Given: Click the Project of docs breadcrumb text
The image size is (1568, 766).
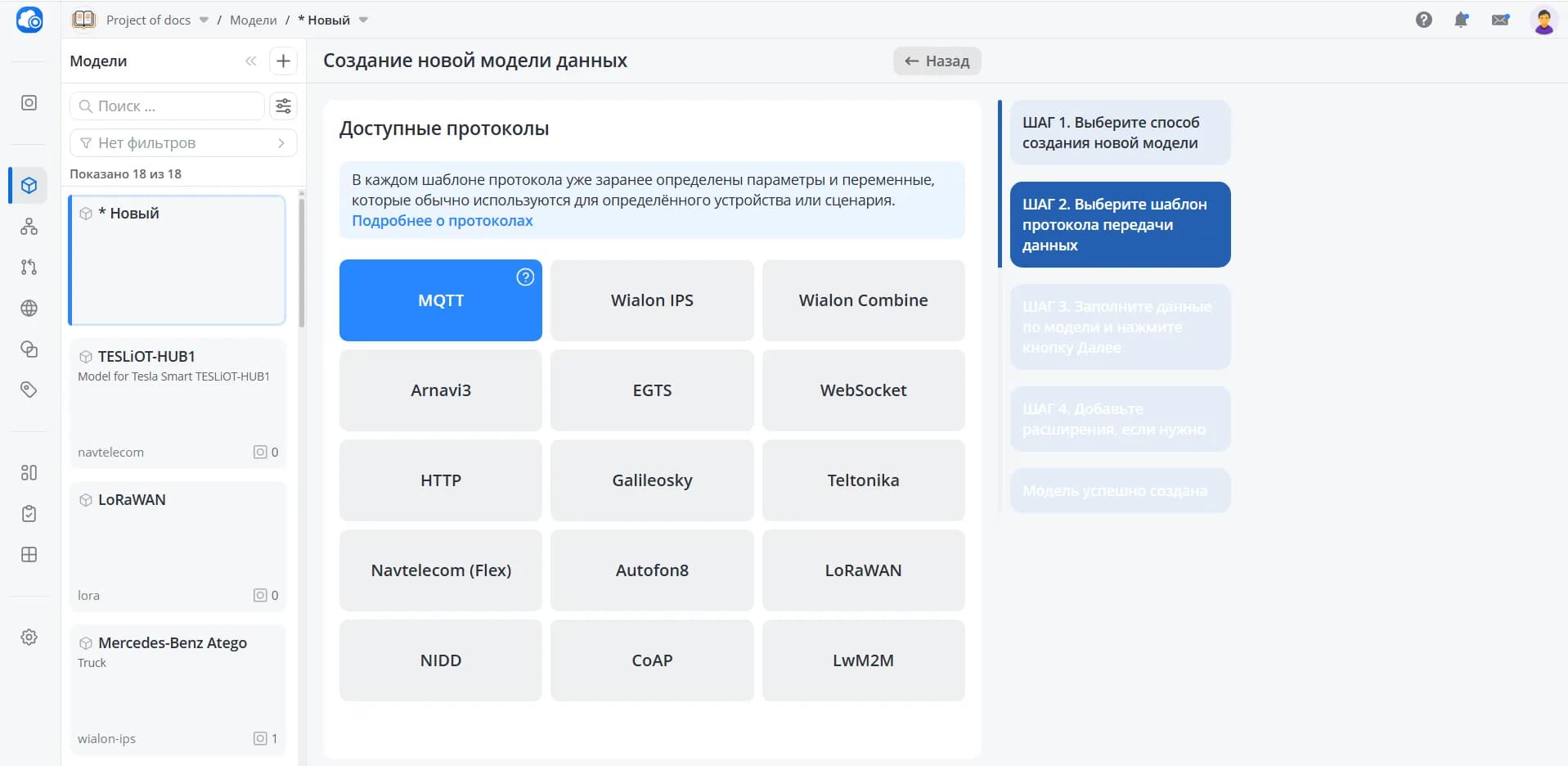Looking at the screenshot, I should pyautogui.click(x=148, y=20).
